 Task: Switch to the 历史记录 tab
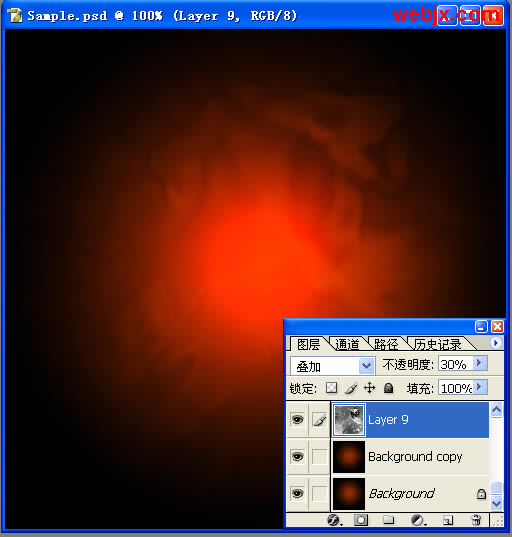pyautogui.click(x=437, y=344)
